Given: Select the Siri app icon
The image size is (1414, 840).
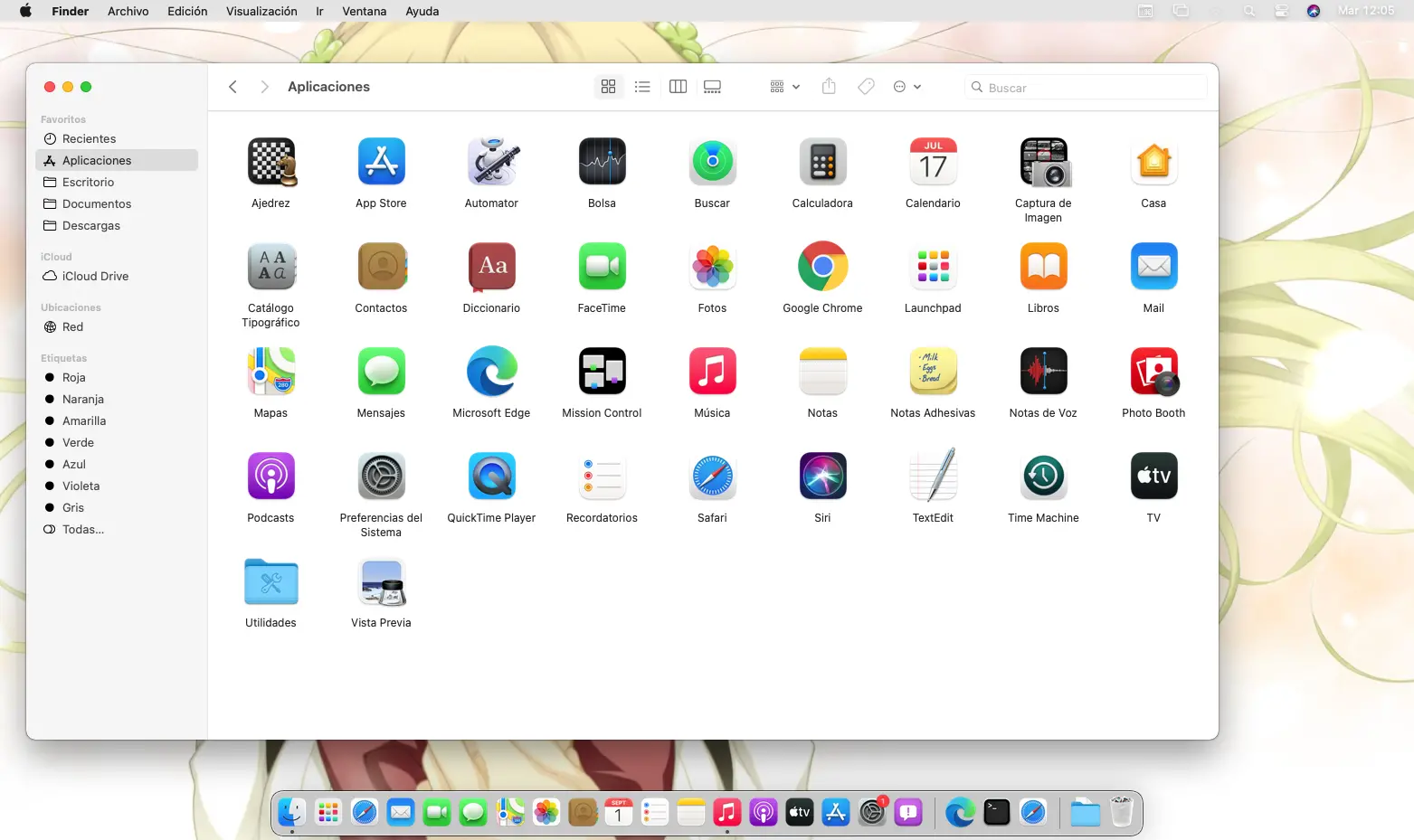Looking at the screenshot, I should (x=822, y=477).
